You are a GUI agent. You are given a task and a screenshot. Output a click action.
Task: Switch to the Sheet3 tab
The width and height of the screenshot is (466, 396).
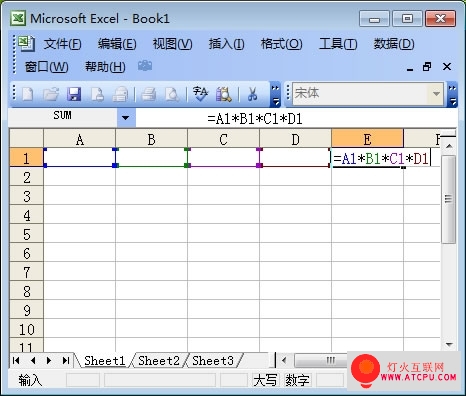(x=213, y=361)
